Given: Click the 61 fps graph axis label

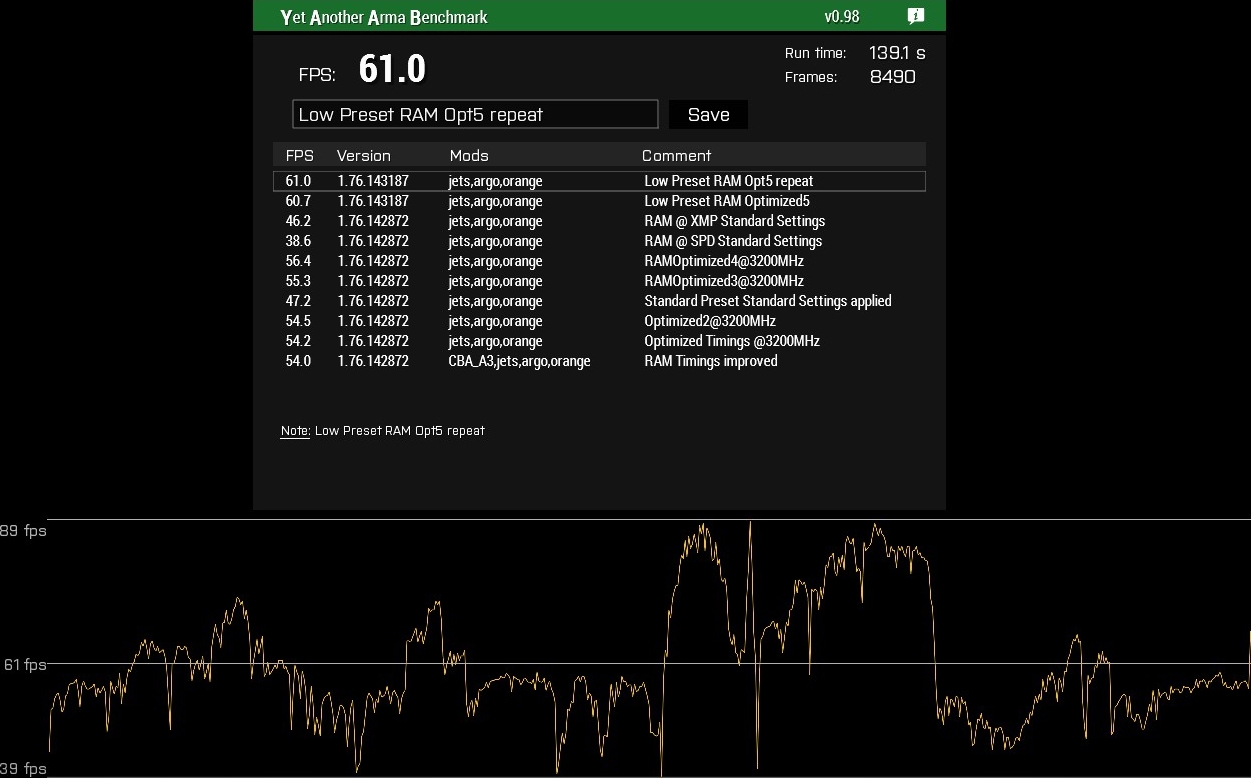Looking at the screenshot, I should coord(25,664).
